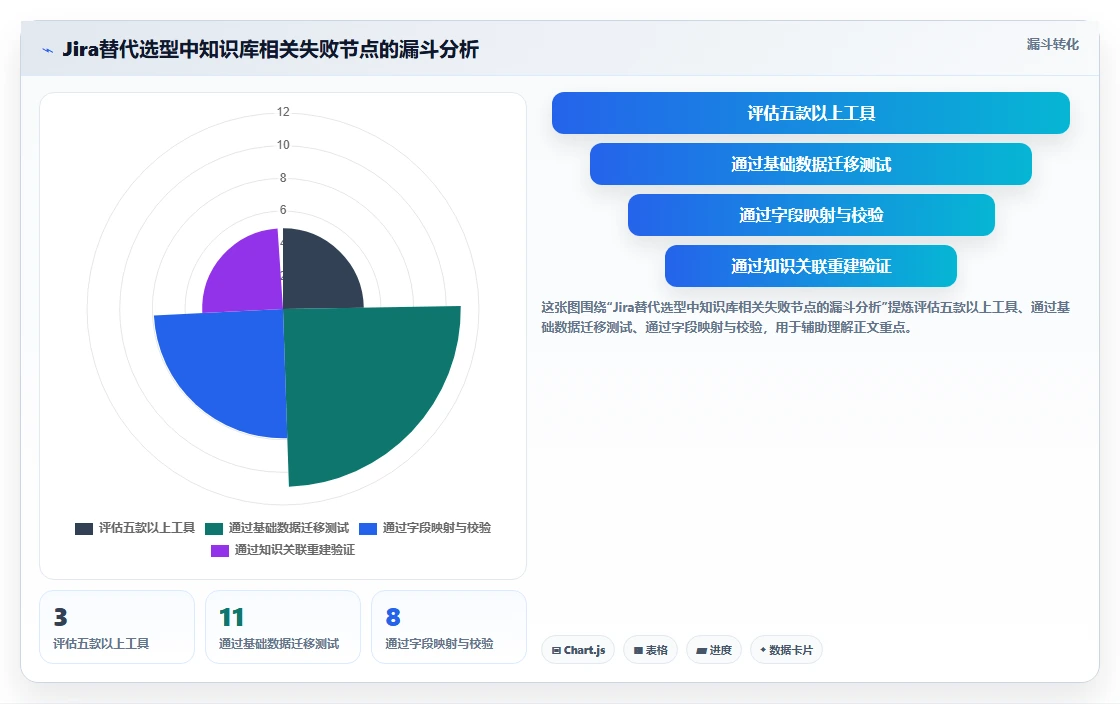Click the chart title Jira替代选型中知识库相关失败节点的漏斗分析
The height and width of the screenshot is (704, 1120).
click(x=271, y=49)
